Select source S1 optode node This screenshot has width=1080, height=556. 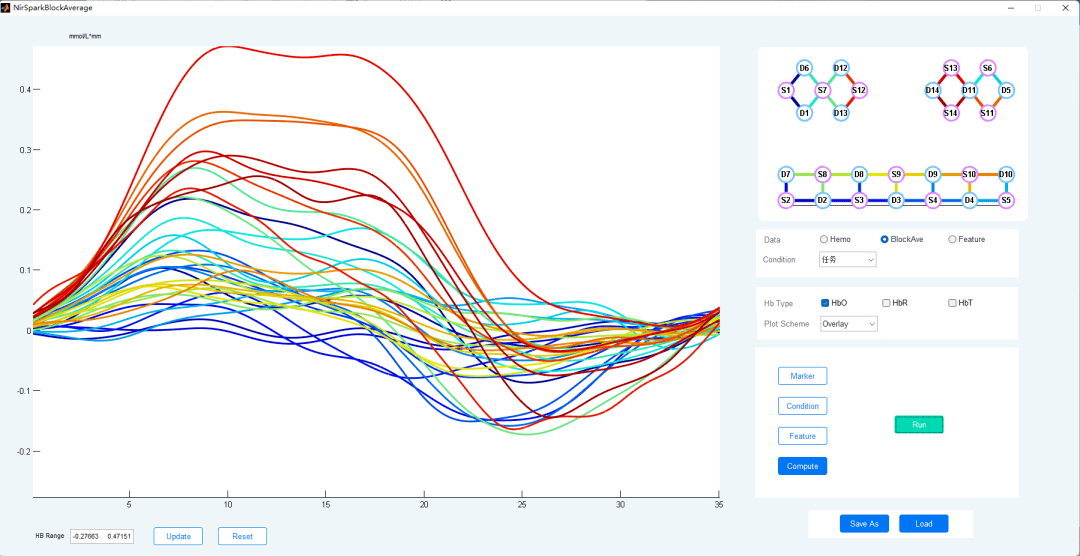click(786, 90)
